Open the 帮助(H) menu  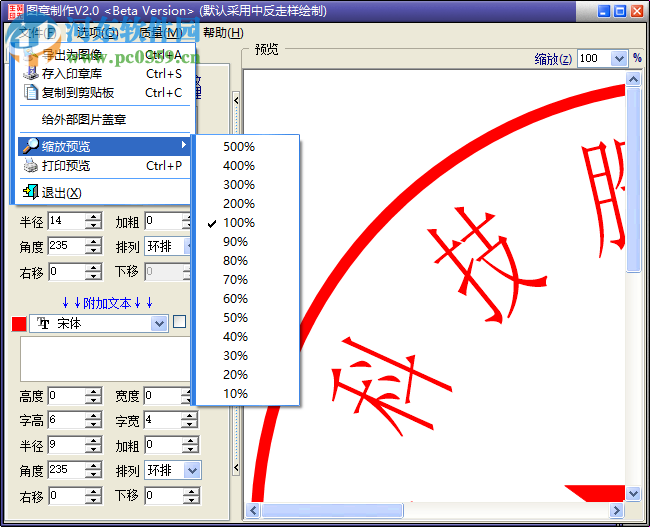pos(223,33)
